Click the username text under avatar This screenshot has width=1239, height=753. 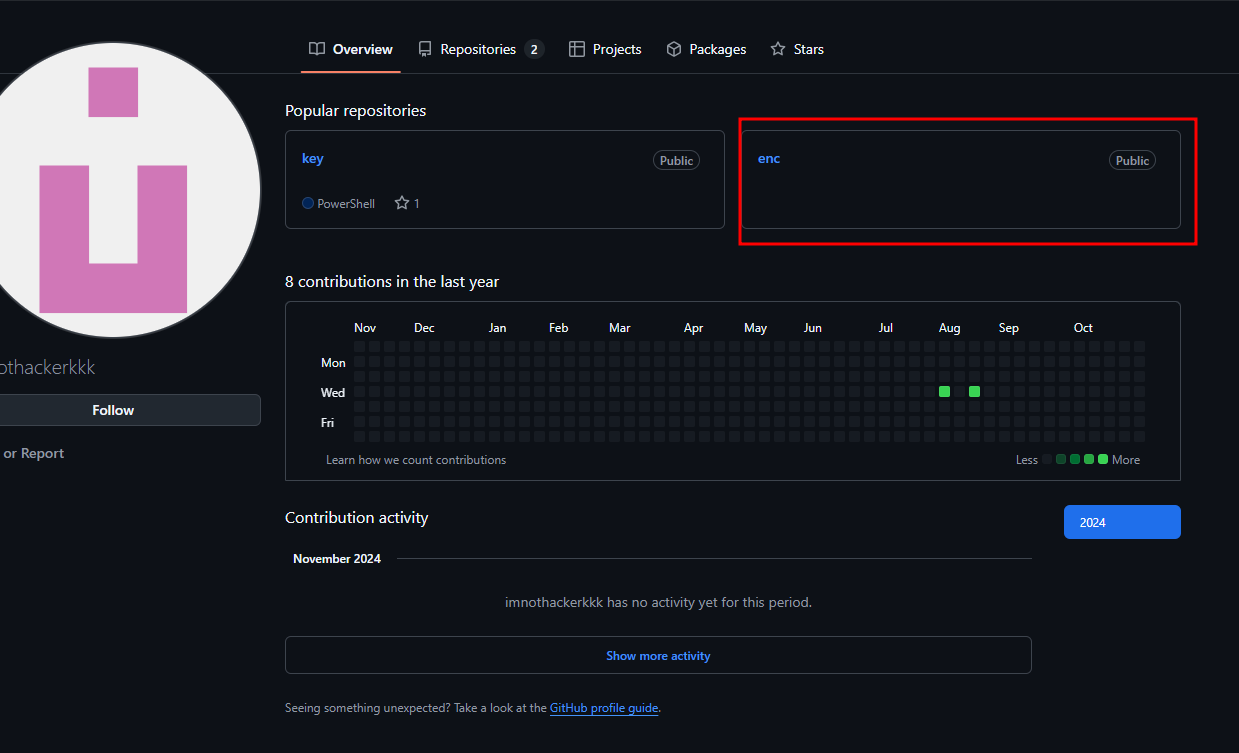tap(47, 368)
